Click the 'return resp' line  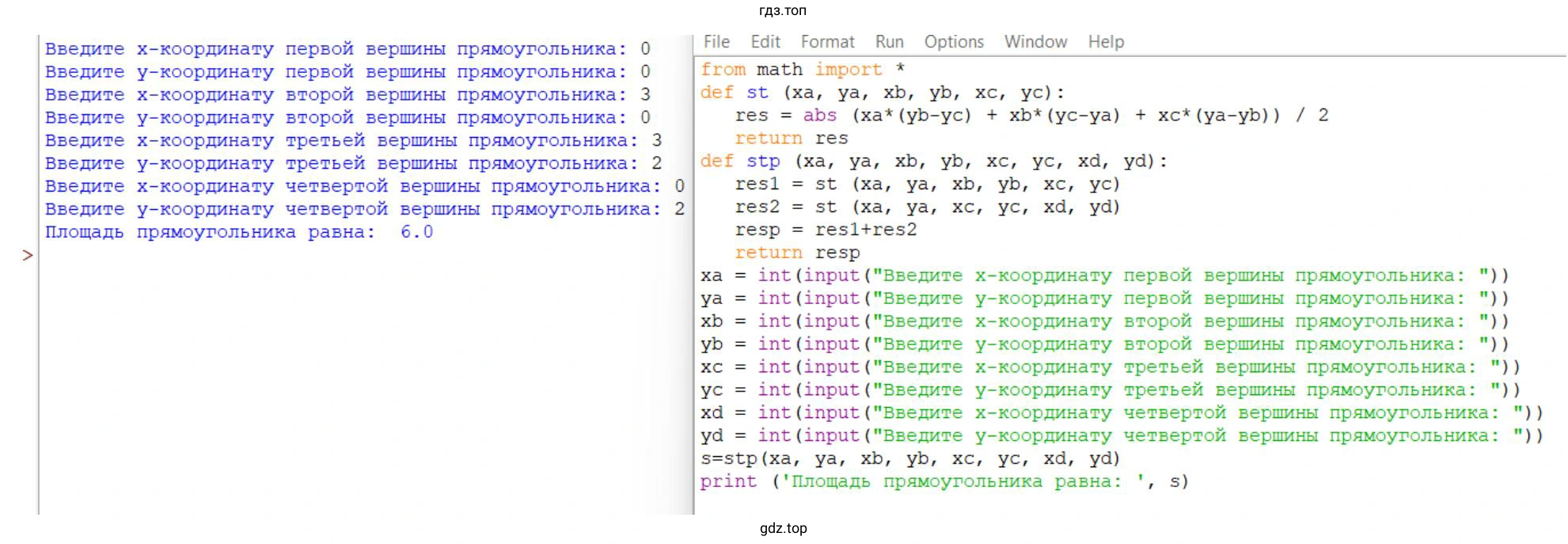797,253
